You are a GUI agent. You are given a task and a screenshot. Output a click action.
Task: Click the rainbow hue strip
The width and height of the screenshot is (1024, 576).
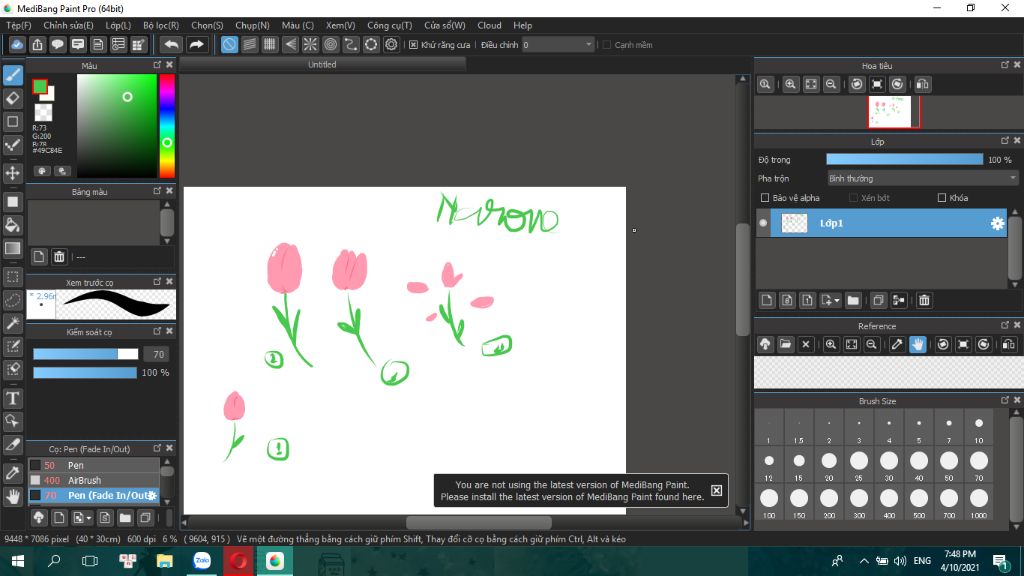tap(167, 125)
